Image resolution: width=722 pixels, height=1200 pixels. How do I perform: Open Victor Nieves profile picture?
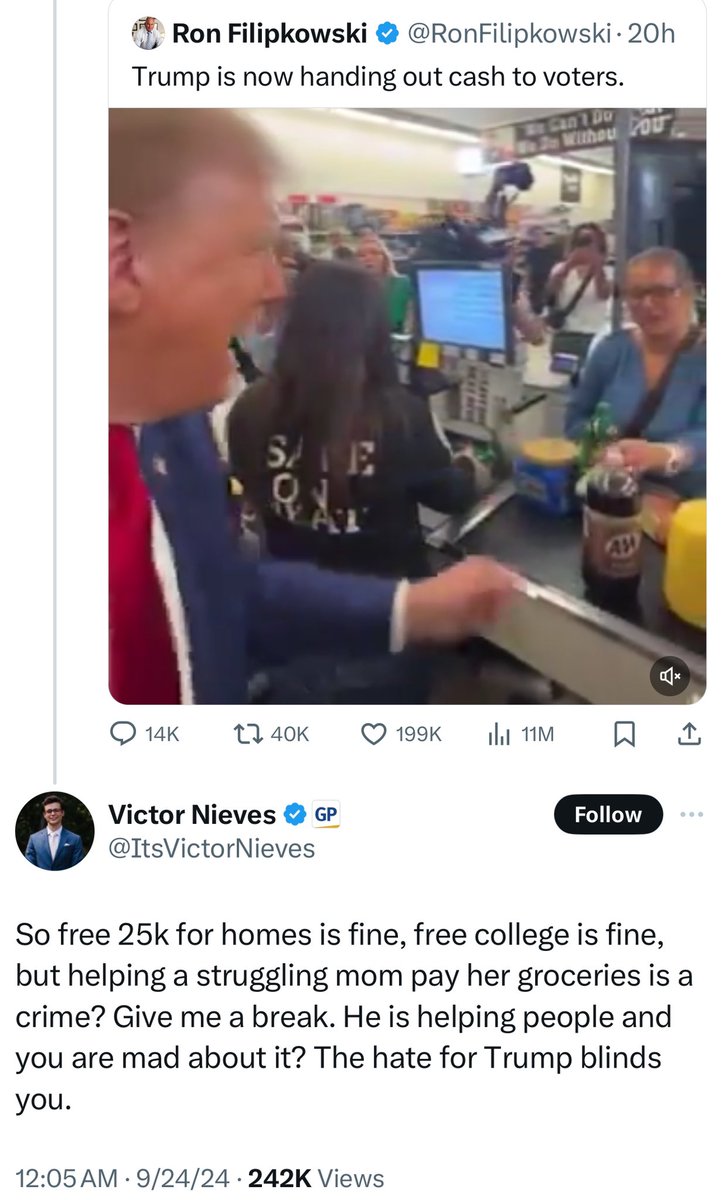pyautogui.click(x=54, y=832)
